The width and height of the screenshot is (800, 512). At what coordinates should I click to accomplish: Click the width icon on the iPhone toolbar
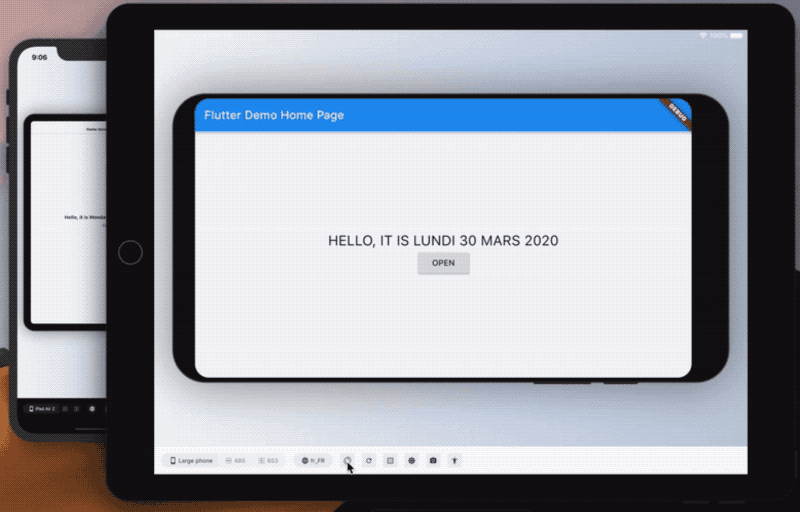[x=65, y=409]
